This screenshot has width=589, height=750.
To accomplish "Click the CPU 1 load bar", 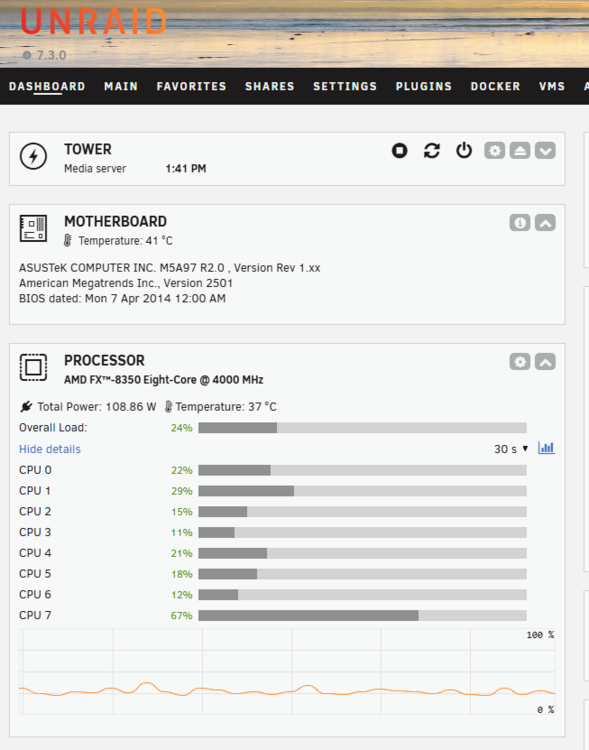I will pyautogui.click(x=362, y=491).
